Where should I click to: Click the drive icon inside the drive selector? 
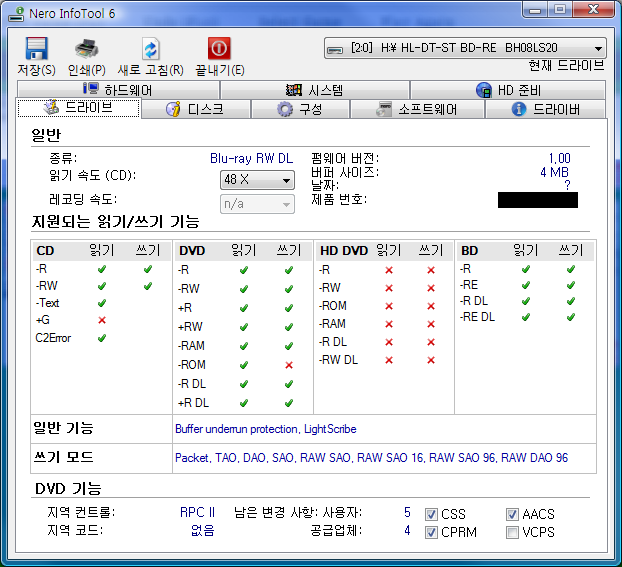click(335, 49)
